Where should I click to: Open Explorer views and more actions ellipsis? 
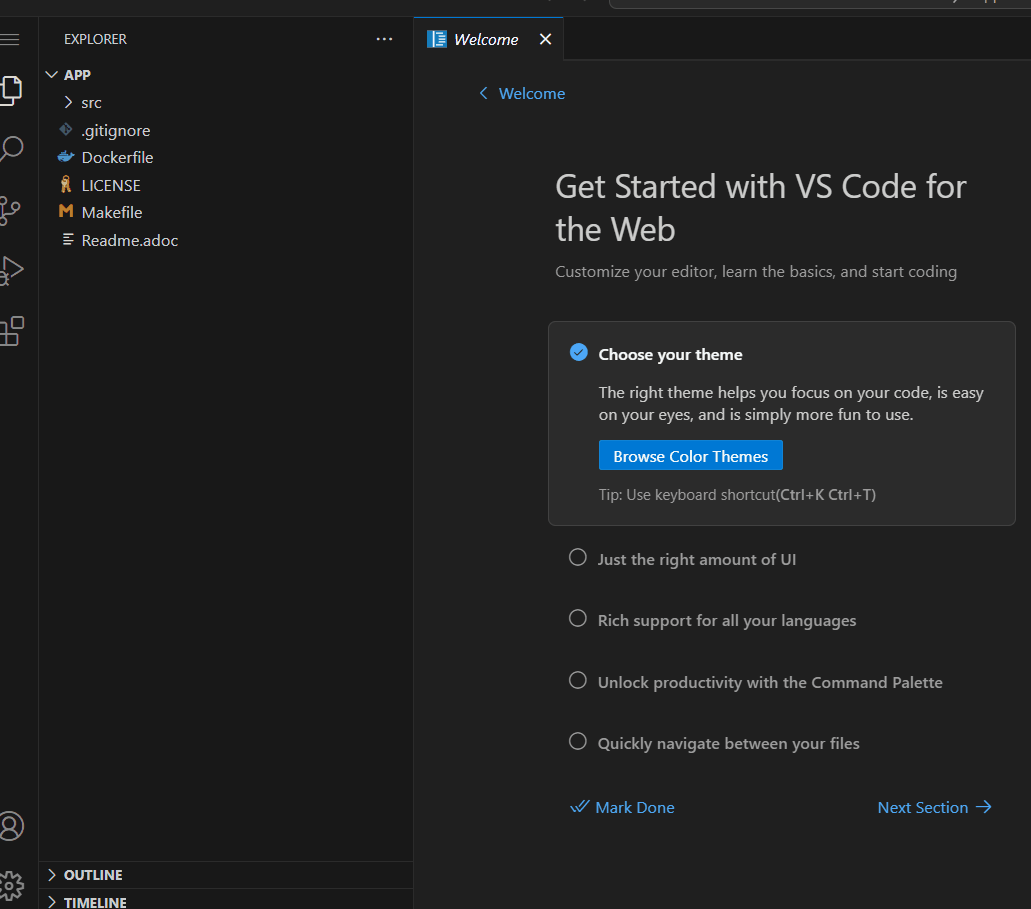point(384,39)
